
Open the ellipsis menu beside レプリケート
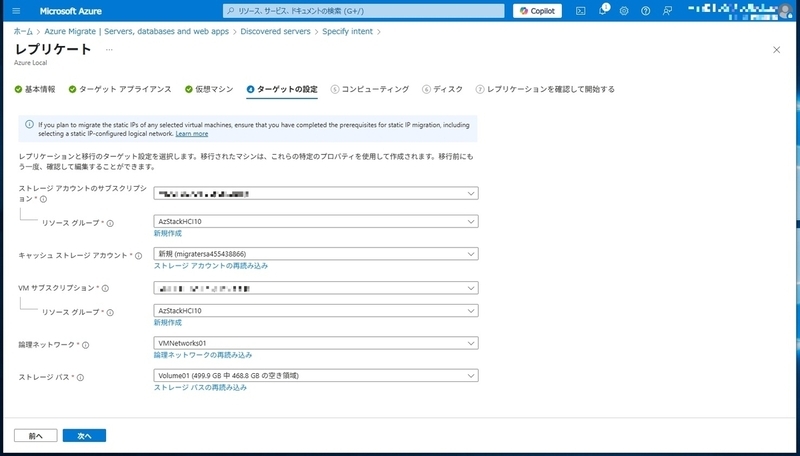(109, 49)
